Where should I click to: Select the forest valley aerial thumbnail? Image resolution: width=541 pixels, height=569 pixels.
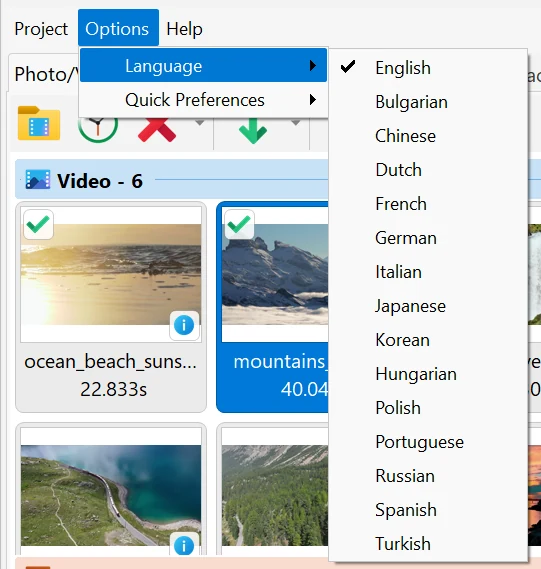click(x=275, y=495)
